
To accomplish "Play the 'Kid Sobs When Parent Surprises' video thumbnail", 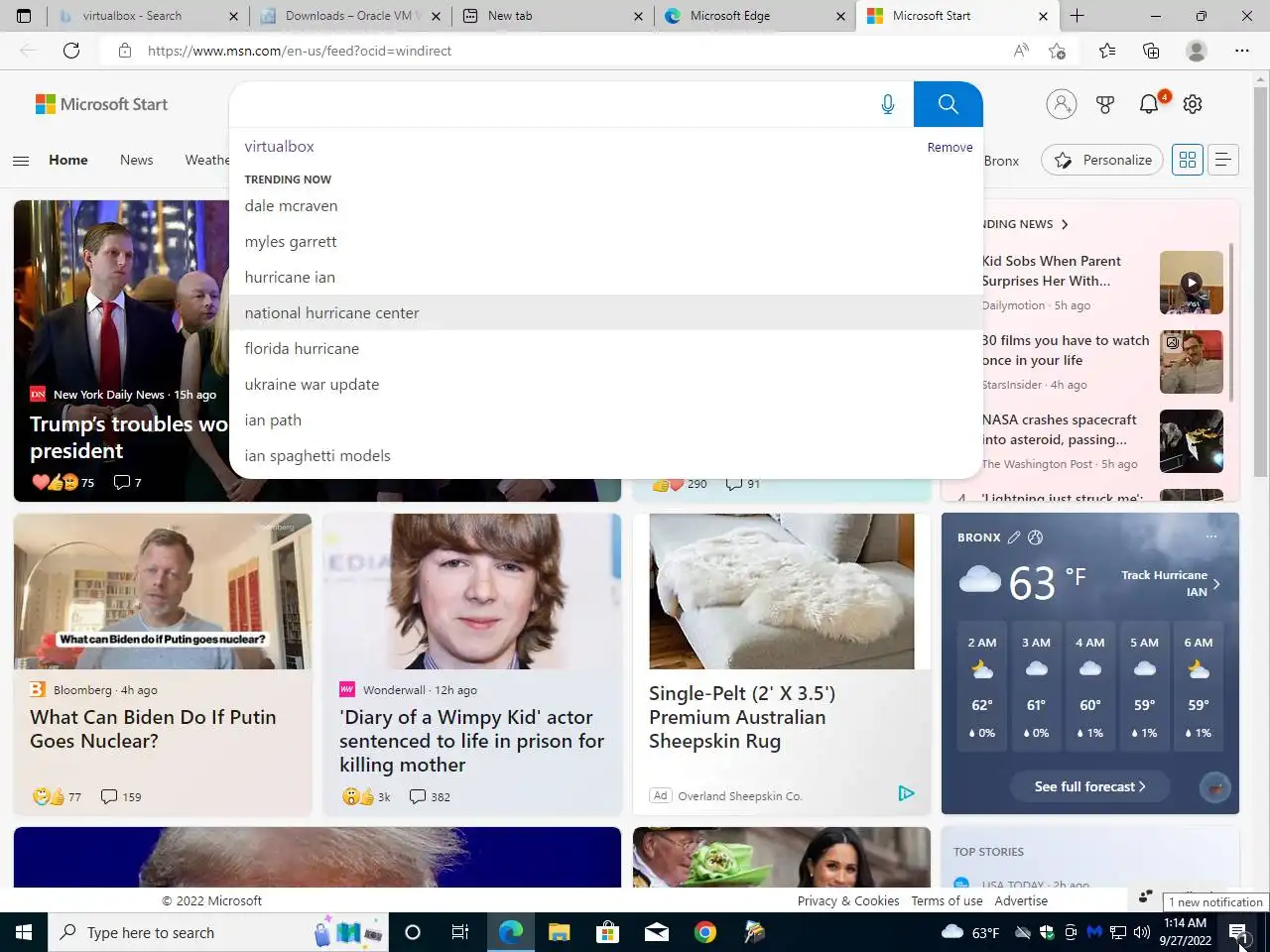I will tap(1192, 282).
